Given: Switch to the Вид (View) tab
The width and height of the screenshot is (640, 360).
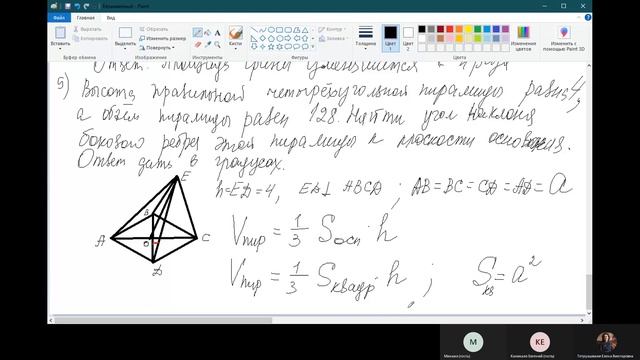Looking at the screenshot, I should (x=111, y=18).
